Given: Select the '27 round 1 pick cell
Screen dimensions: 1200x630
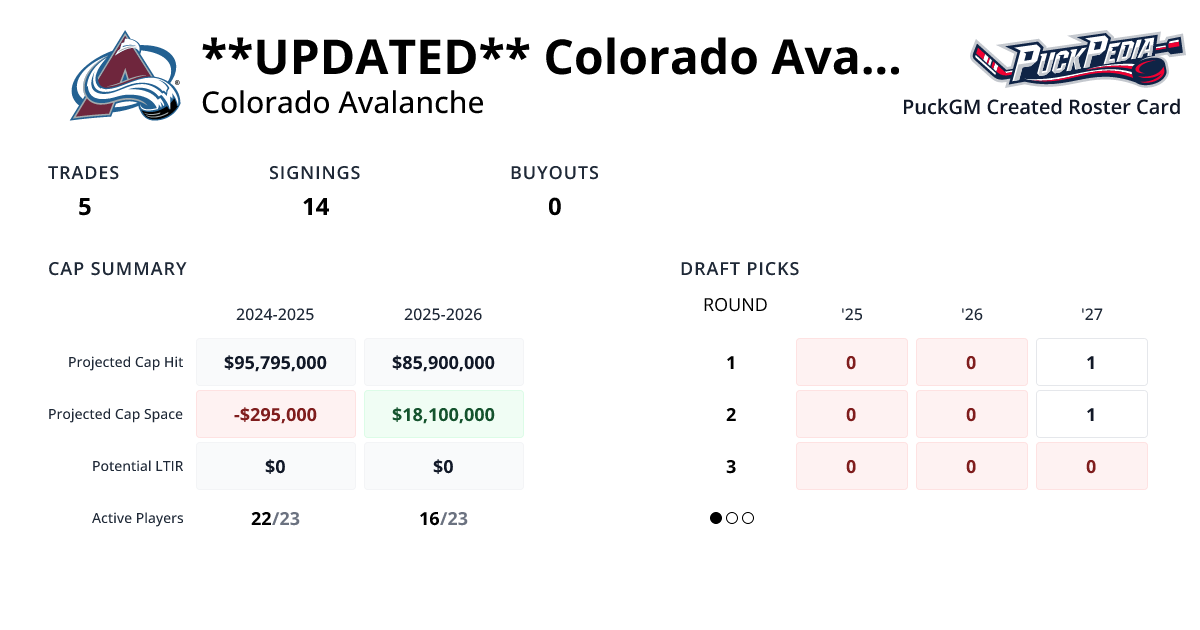Looking at the screenshot, I should [x=1091, y=361].
